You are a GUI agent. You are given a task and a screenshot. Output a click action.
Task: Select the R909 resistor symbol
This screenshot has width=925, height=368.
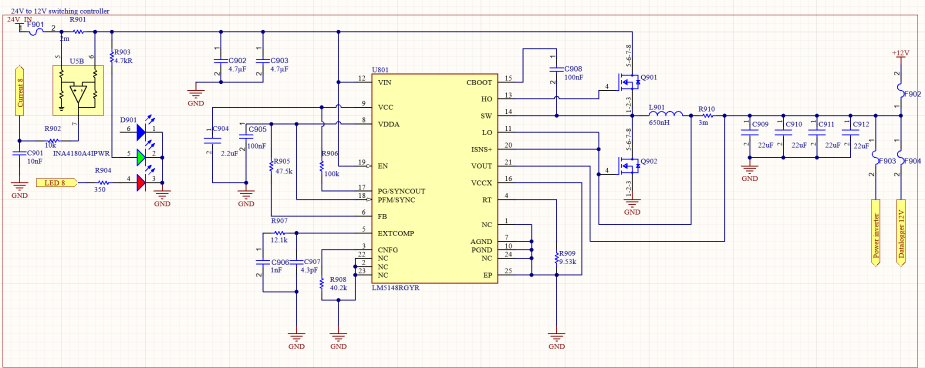556,258
